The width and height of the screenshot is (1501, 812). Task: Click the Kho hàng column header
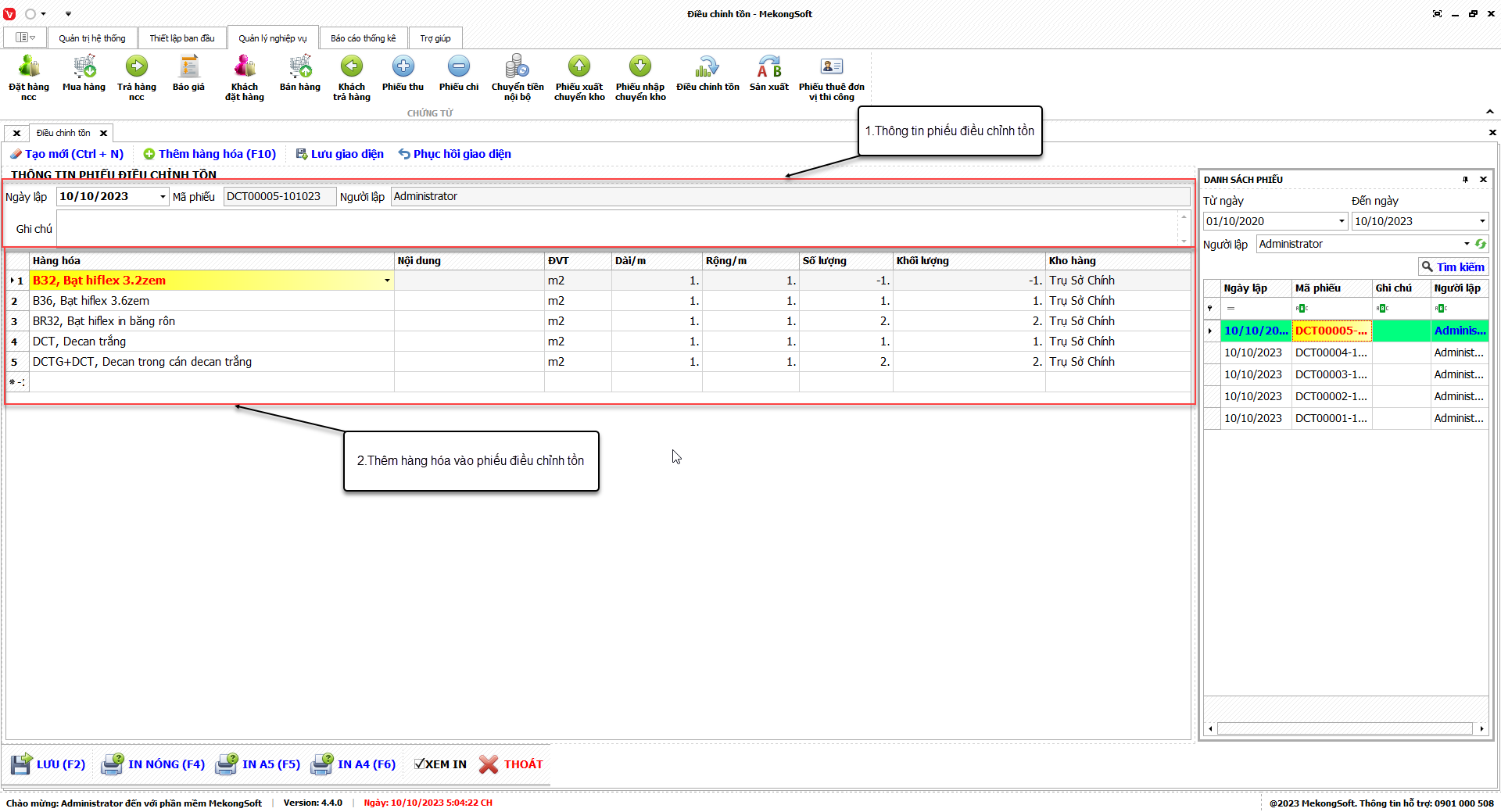coord(1118,261)
